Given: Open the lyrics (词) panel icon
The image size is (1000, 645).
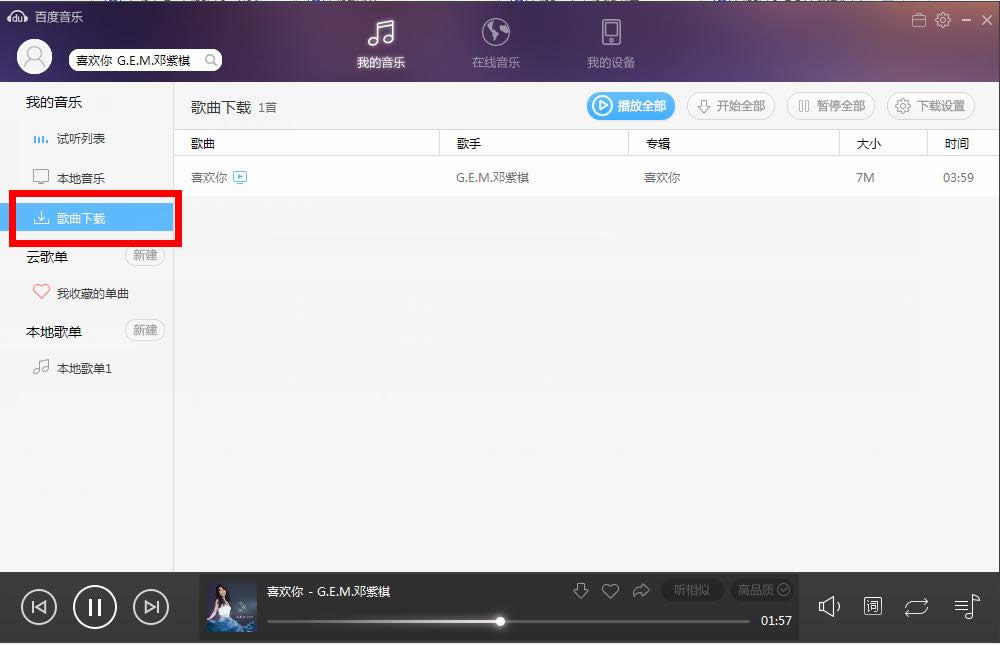Looking at the screenshot, I should coord(872,606).
